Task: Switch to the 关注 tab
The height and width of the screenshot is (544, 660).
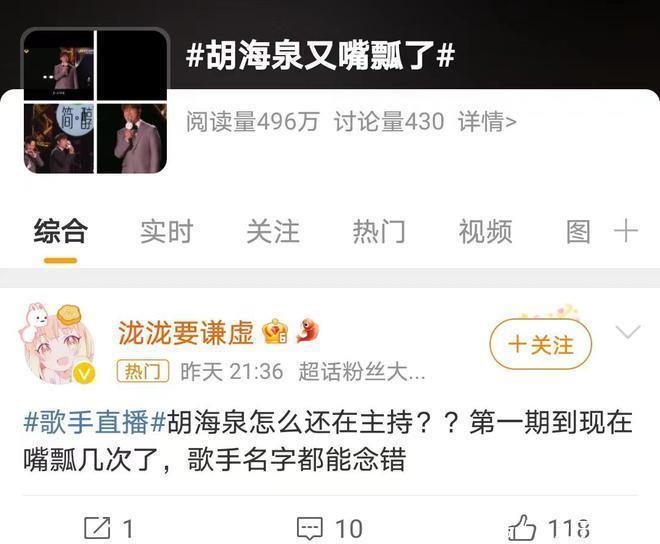Action: point(273,232)
